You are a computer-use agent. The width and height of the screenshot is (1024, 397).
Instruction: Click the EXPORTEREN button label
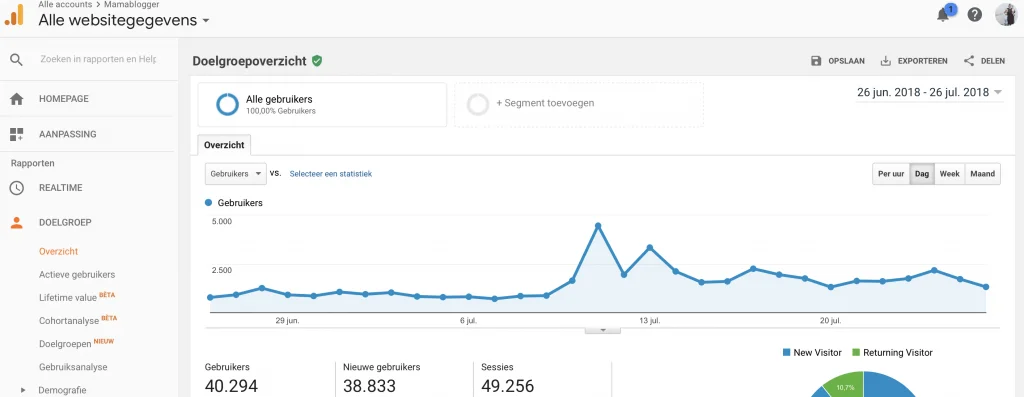(922, 61)
